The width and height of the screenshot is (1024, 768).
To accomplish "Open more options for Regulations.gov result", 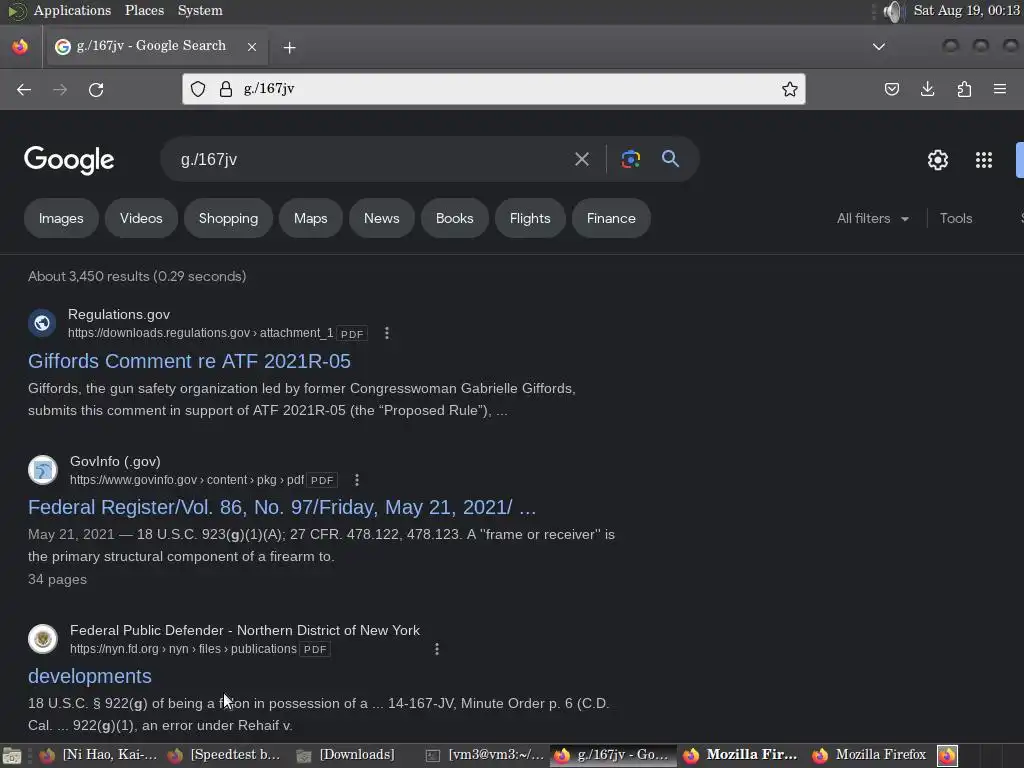I will (387, 333).
